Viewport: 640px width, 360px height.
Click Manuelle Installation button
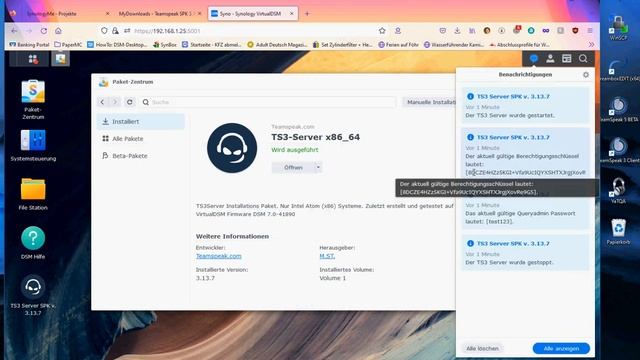pyautogui.click(x=429, y=102)
